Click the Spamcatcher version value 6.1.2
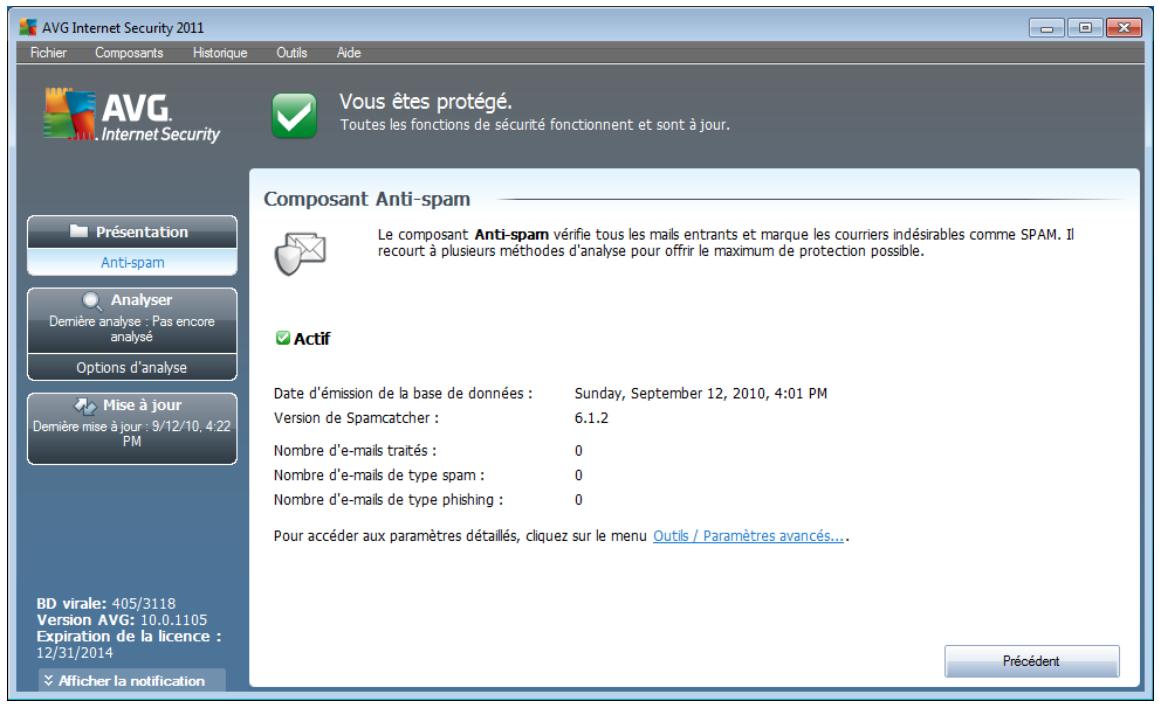 [x=591, y=418]
